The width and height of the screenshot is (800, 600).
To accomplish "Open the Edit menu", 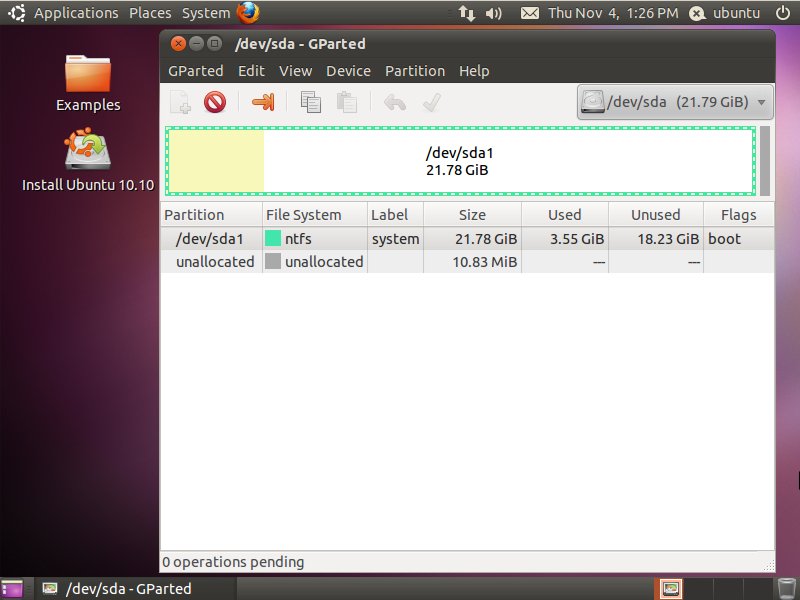I will click(251, 71).
